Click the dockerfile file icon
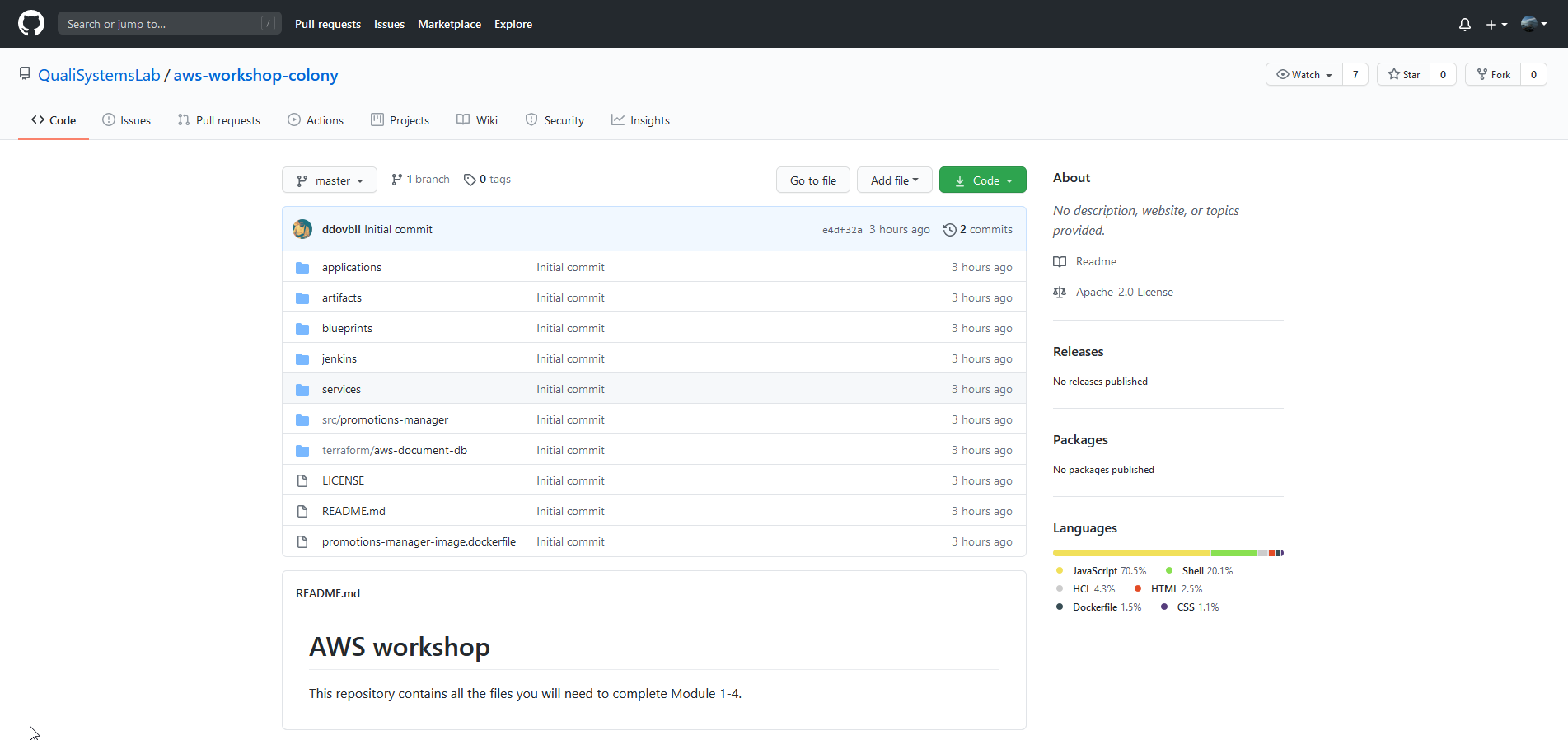Screen dimensions: 1568x740 [302, 541]
